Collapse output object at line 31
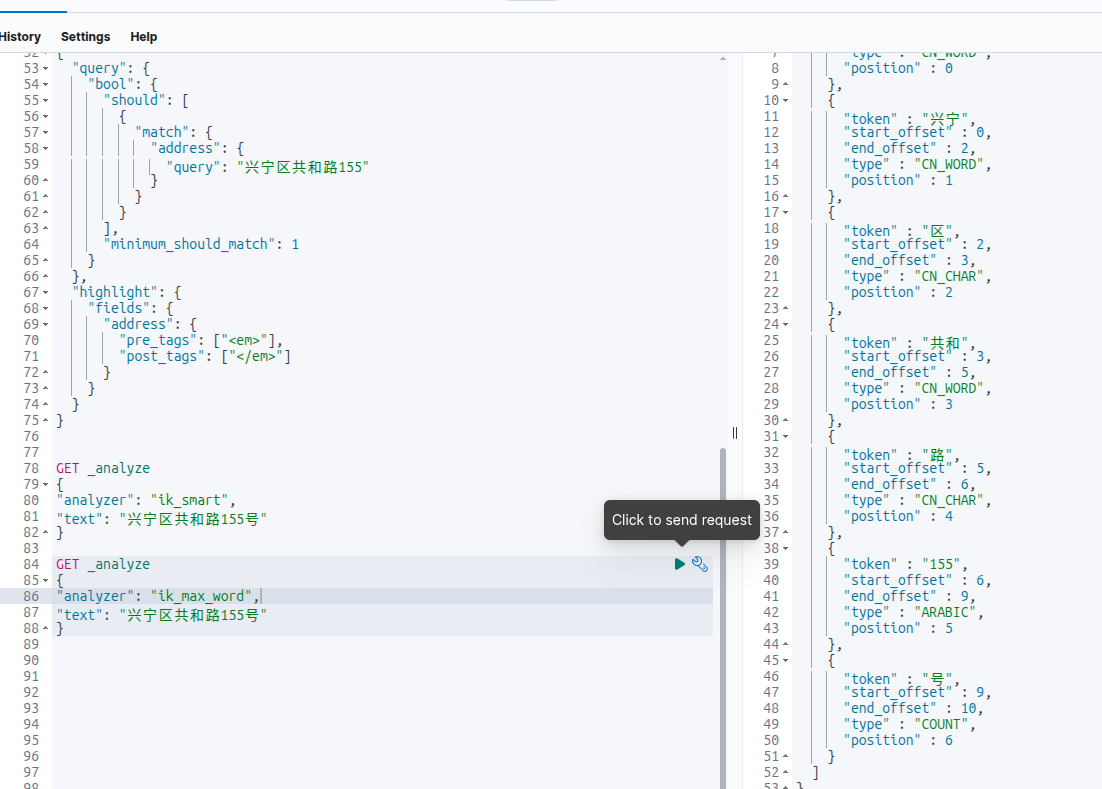Image resolution: width=1102 pixels, height=789 pixels. click(x=786, y=437)
